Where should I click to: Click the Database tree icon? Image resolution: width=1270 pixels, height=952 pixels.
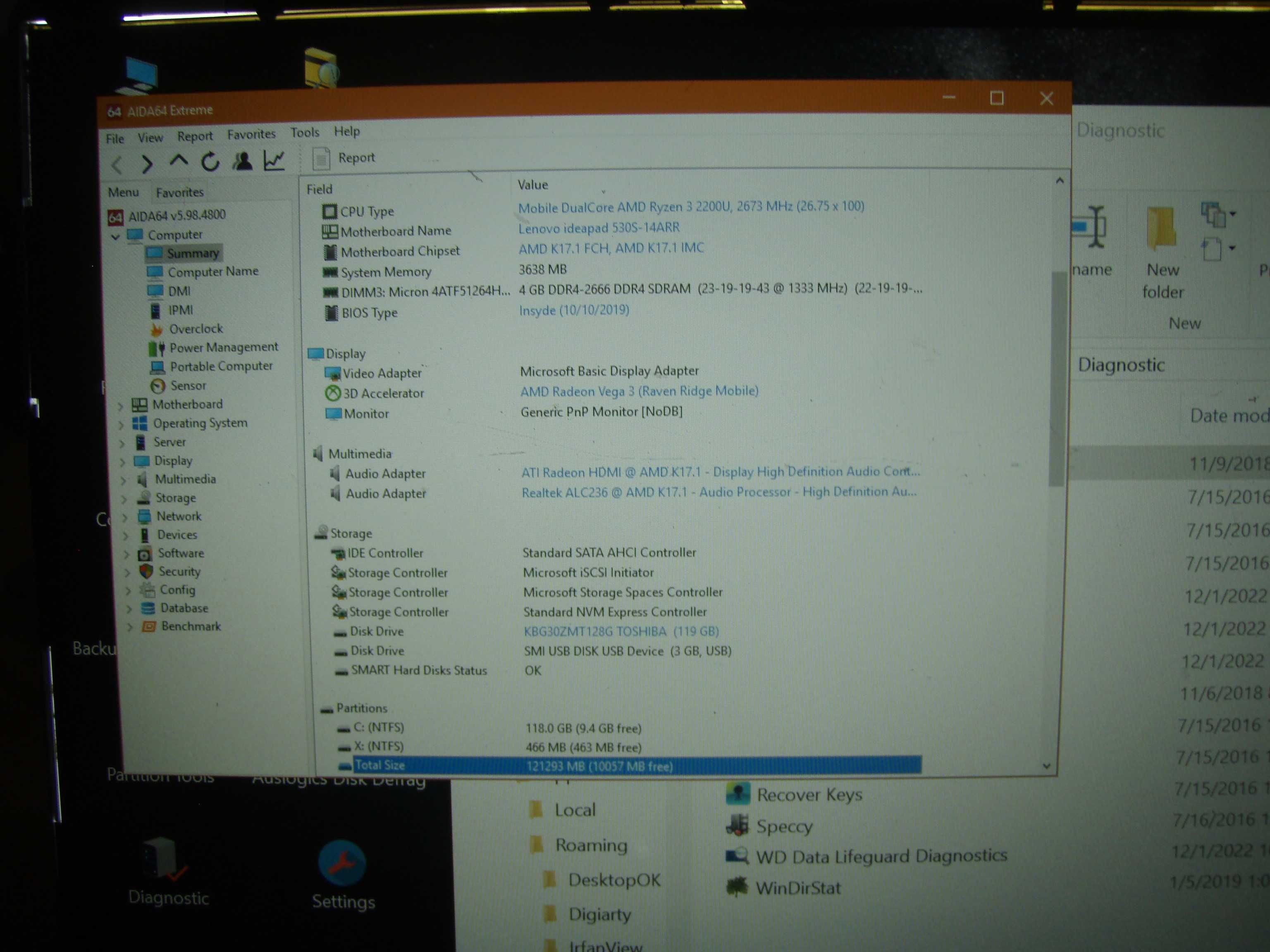(x=148, y=608)
